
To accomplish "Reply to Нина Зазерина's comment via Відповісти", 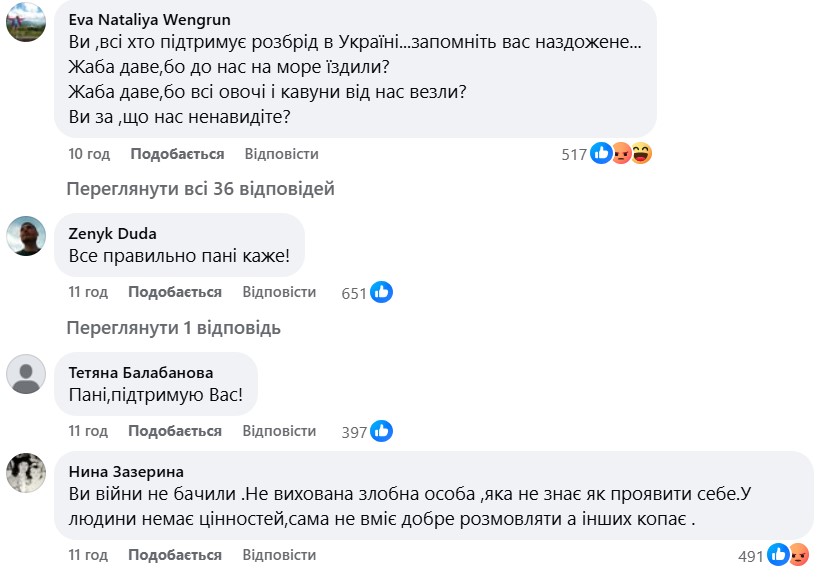I will coord(279,555).
